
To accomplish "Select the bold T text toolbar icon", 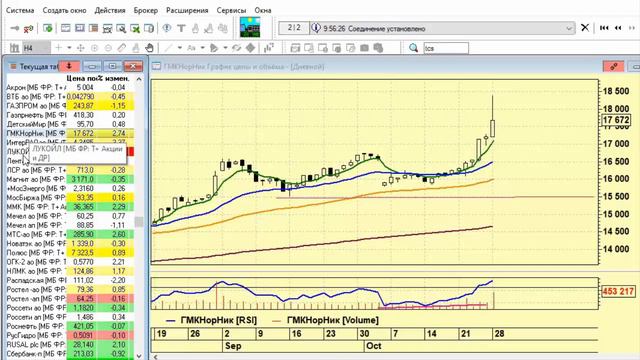I will coord(181,28).
